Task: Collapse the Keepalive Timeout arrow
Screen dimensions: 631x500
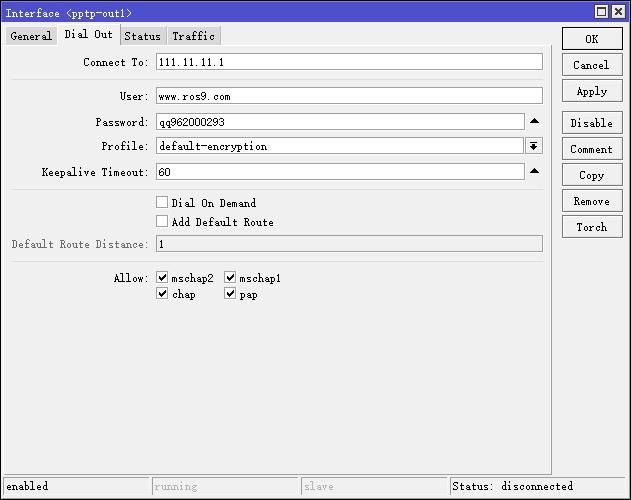Action: [534, 171]
